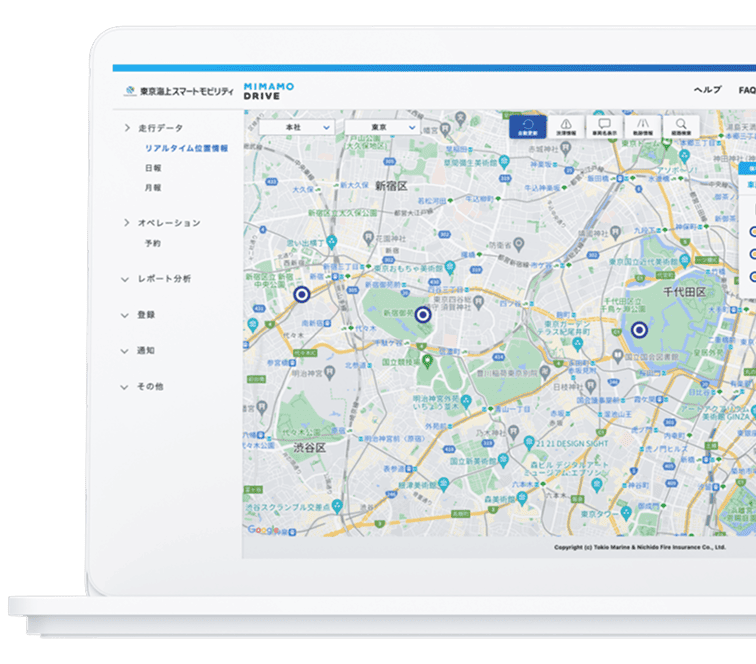Viewport: 756px width, 664px height.
Task: Click the 自動更新 auto-refresh button
Action: [x=527, y=127]
